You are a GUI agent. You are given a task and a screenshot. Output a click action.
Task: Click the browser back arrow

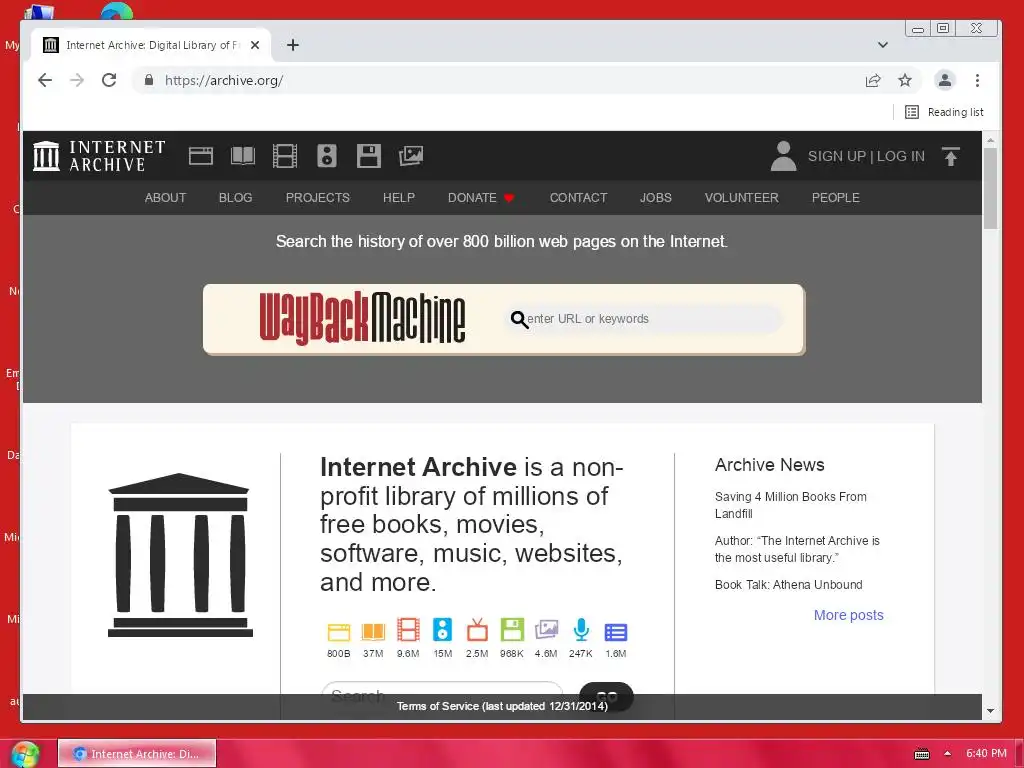(44, 80)
